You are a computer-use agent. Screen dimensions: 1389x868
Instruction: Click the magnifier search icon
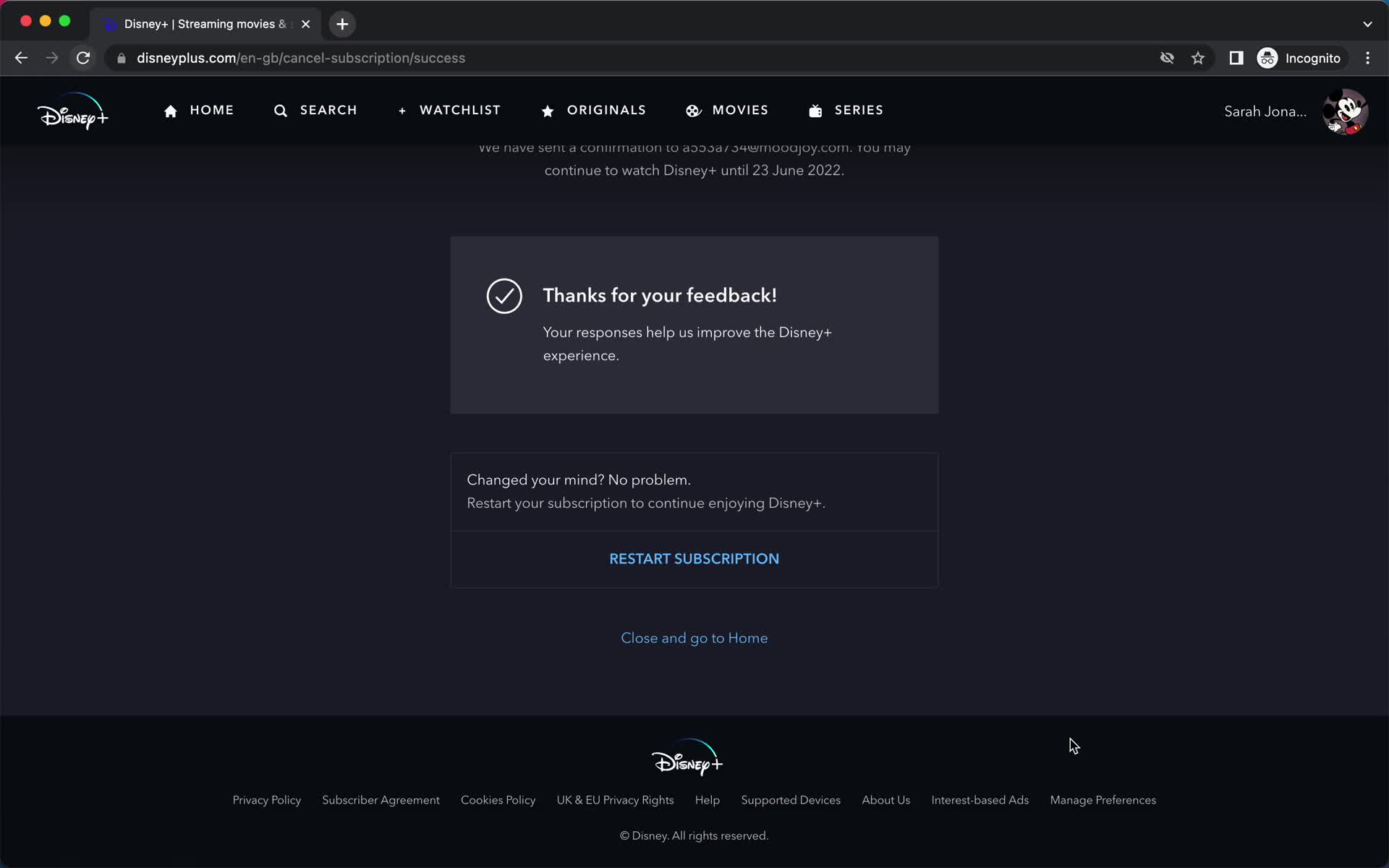[281, 111]
